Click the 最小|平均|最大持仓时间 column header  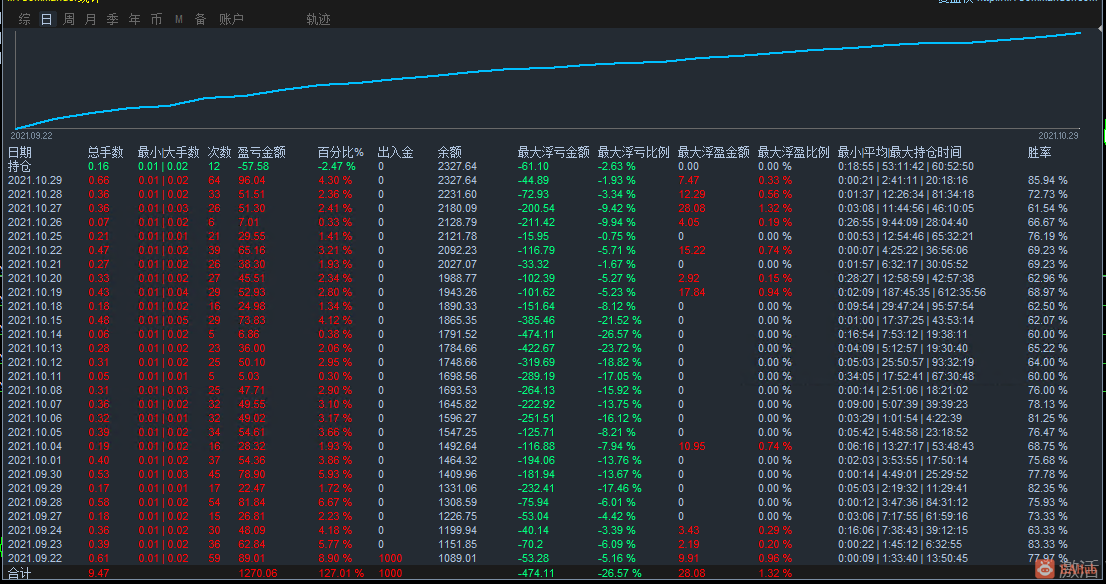[x=899, y=152]
